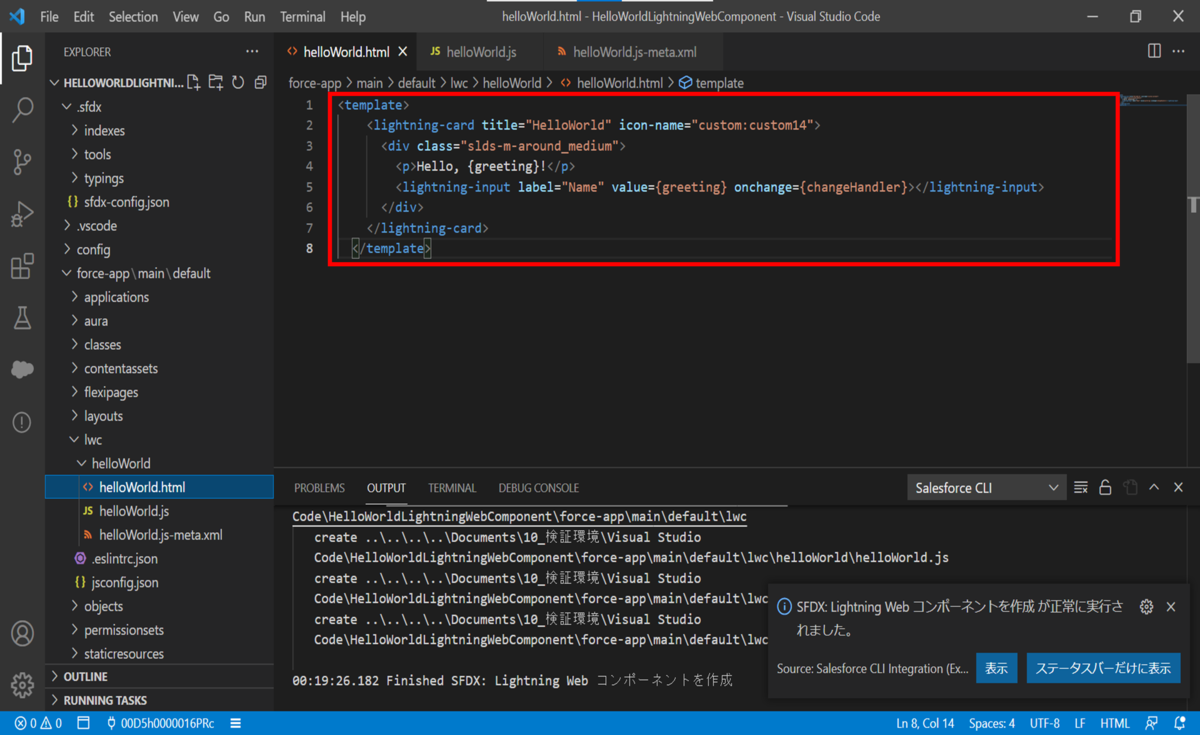Viewport: 1200px width, 735px height.
Task: Open Explorer views and more actions menu
Action: [252, 52]
